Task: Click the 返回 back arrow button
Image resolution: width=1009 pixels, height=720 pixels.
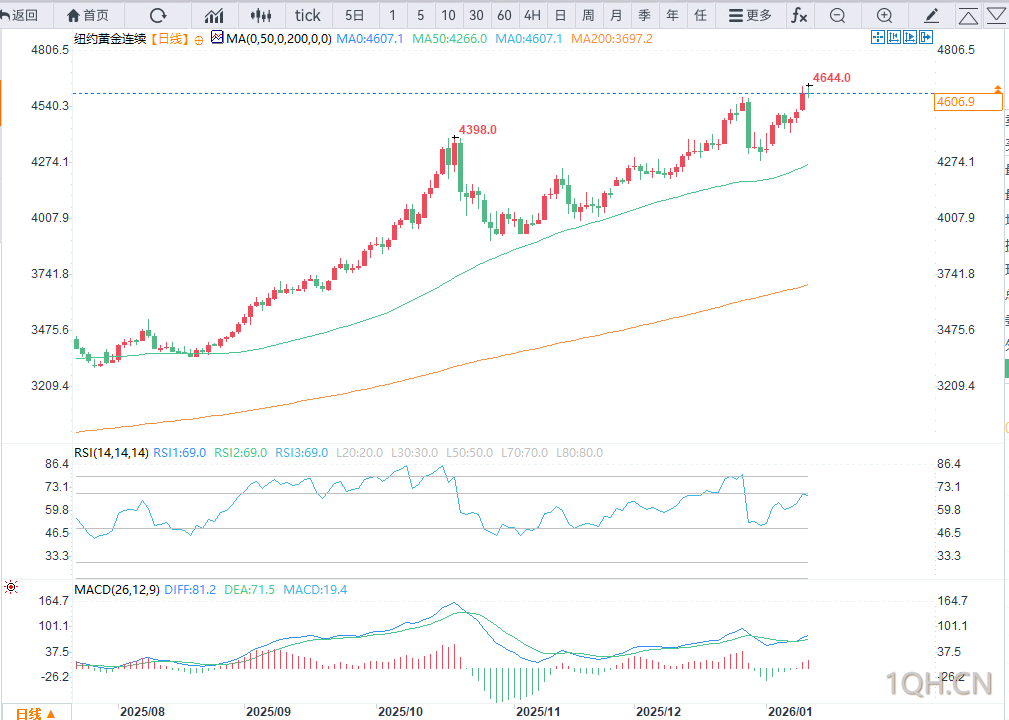Action: pos(21,15)
